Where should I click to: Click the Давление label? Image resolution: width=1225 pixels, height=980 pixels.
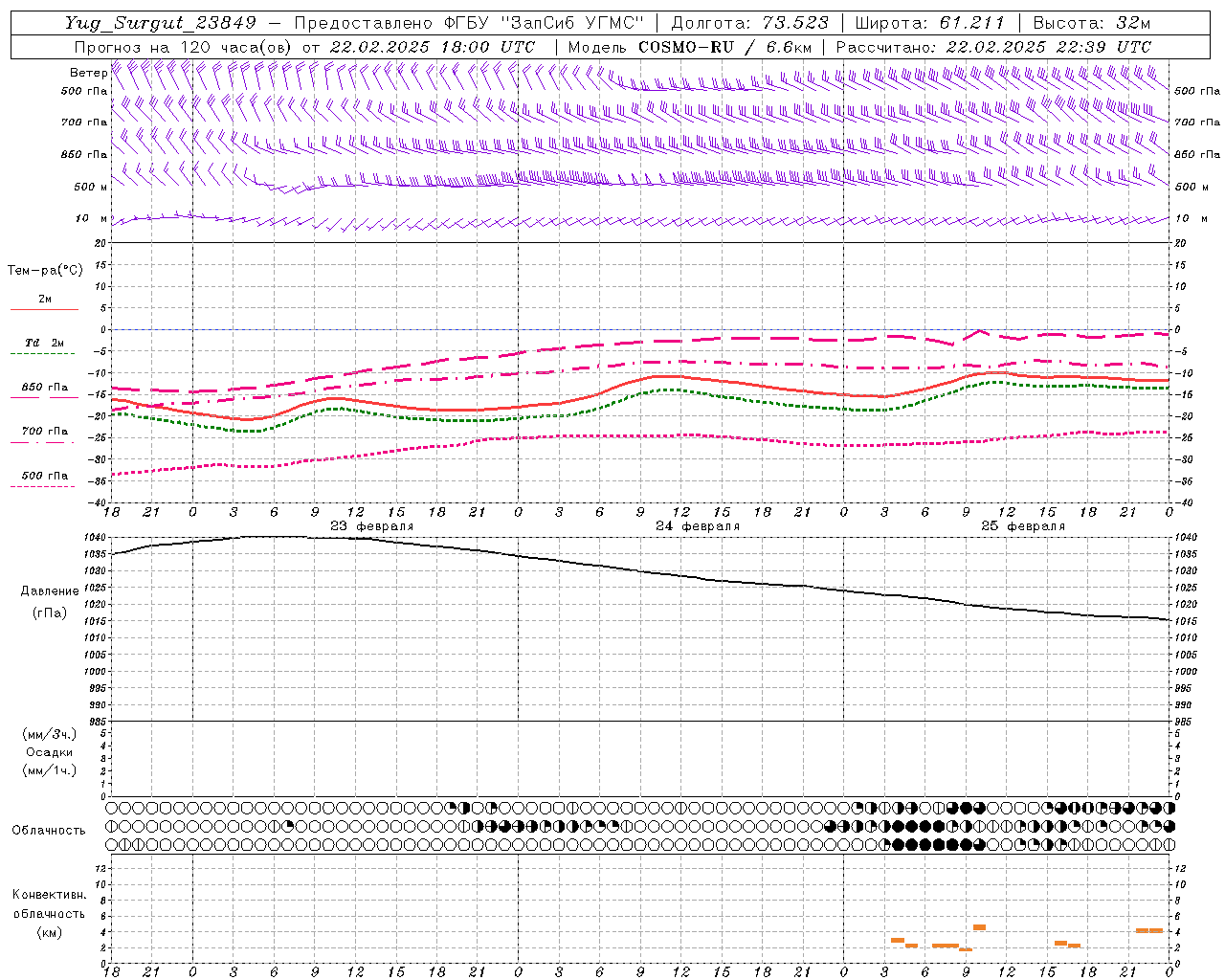[x=50, y=591]
